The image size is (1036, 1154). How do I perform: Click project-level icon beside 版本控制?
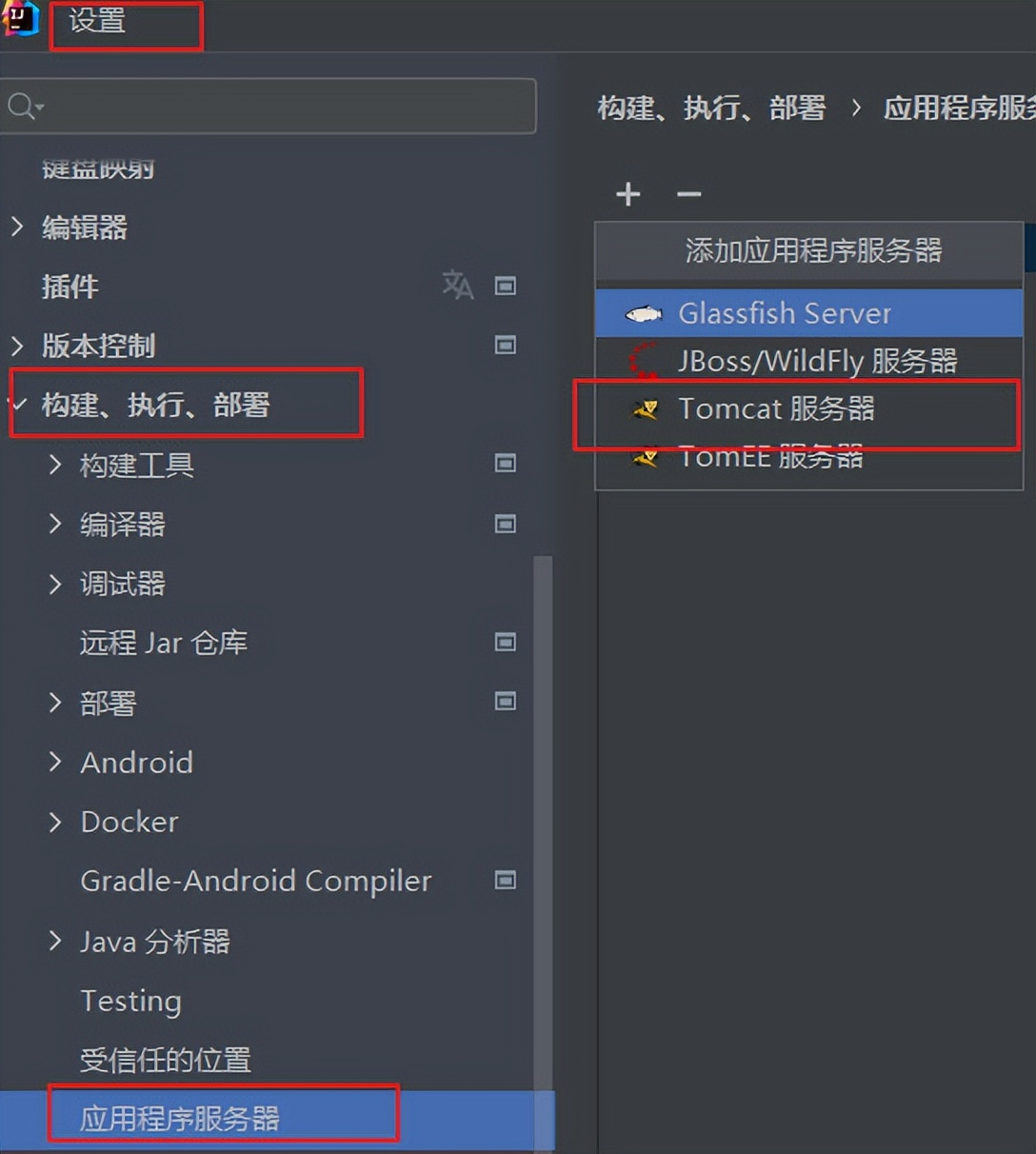pos(506,345)
